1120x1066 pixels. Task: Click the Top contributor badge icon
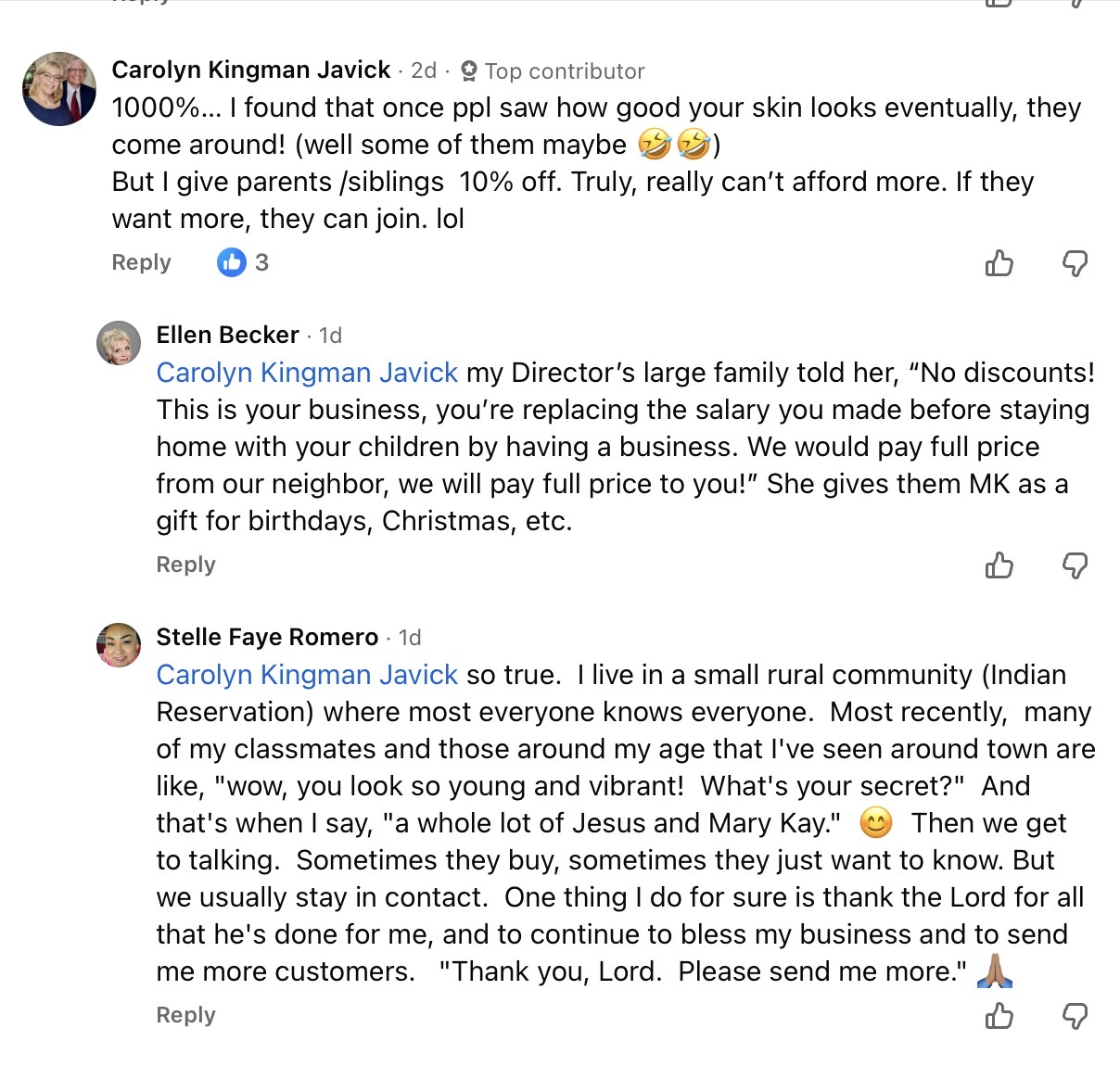coord(469,71)
